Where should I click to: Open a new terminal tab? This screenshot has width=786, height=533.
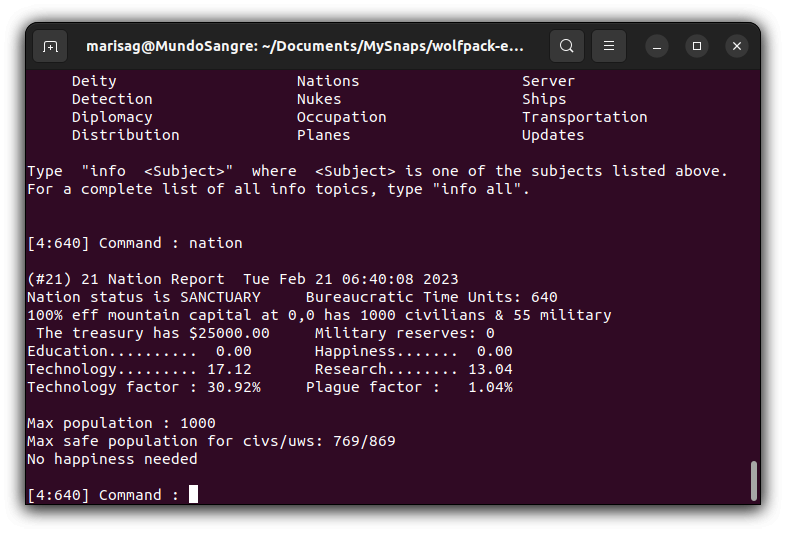(50, 46)
